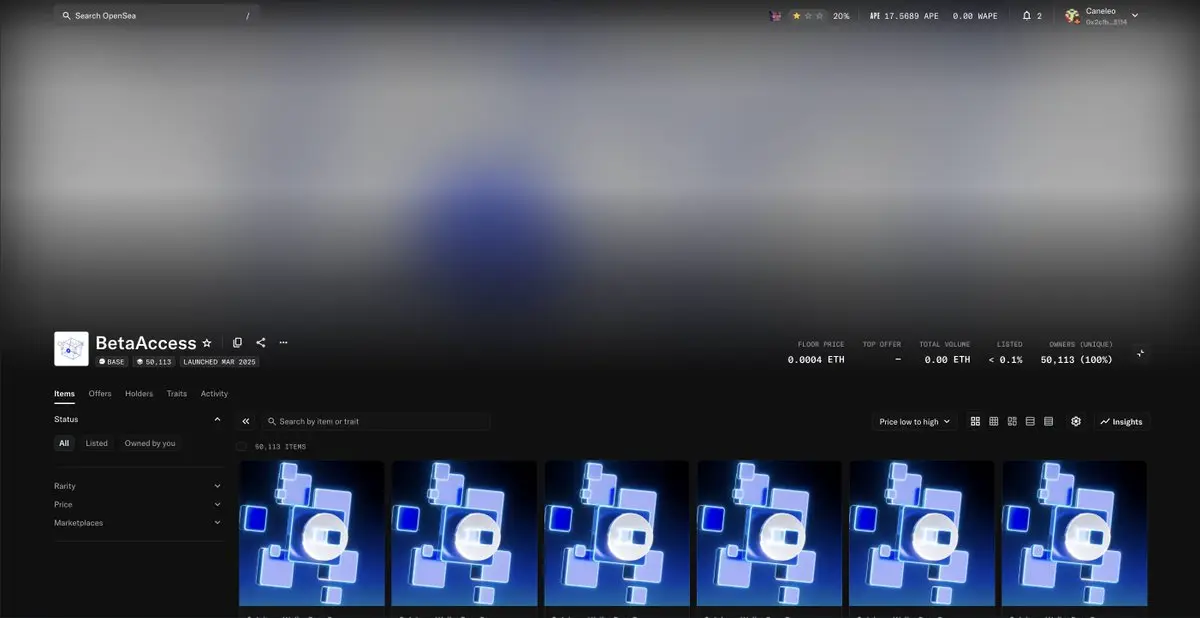Expand the Marketplaces filter section
The height and width of the screenshot is (618, 1200).
(x=138, y=522)
